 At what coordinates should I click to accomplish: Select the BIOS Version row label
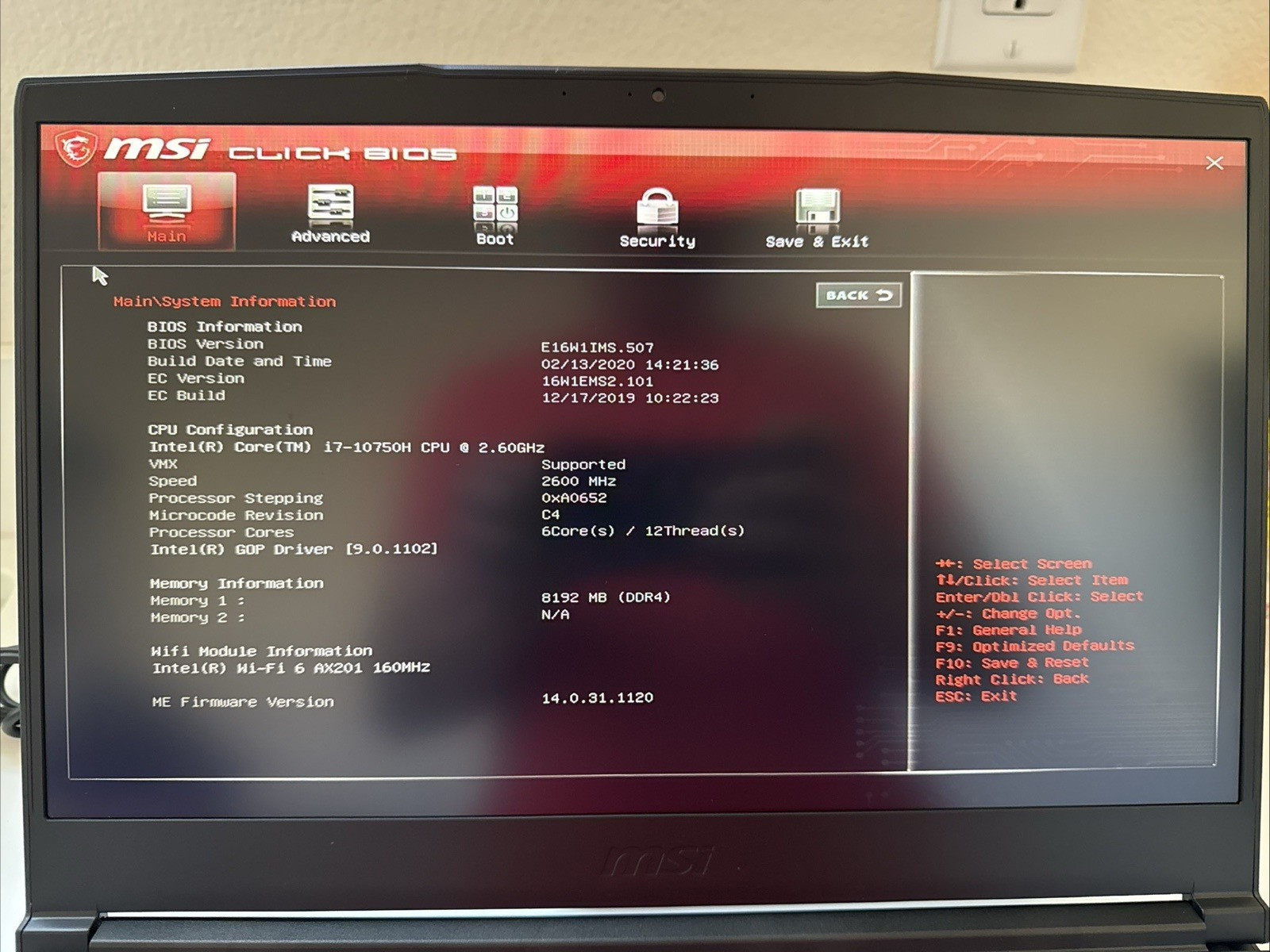click(206, 344)
